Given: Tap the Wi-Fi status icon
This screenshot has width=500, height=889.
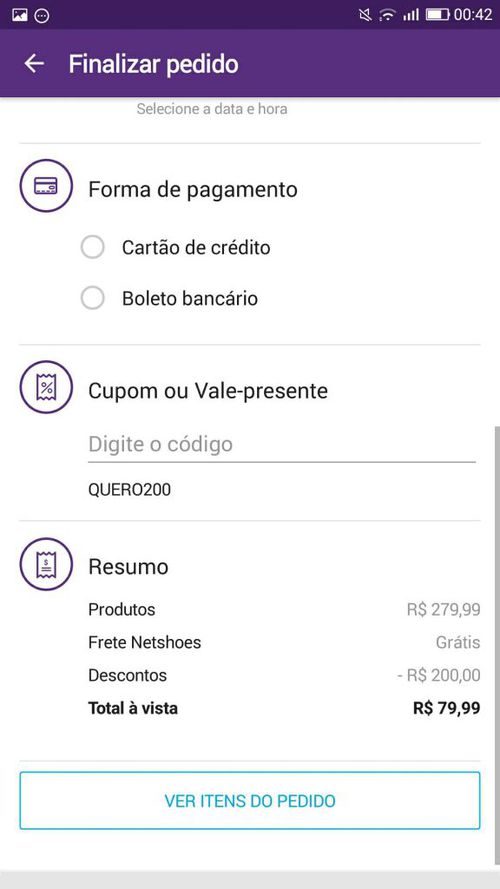Looking at the screenshot, I should [x=387, y=15].
